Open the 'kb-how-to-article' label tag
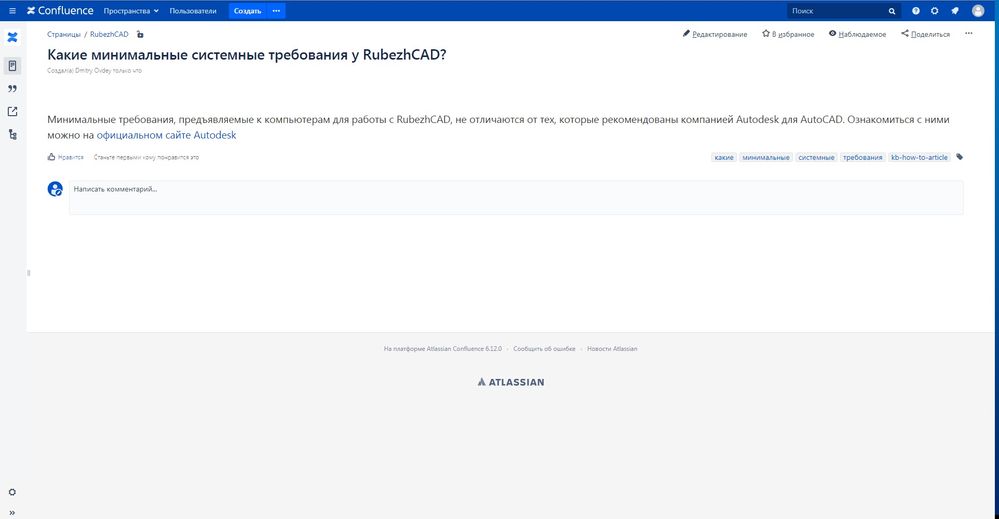The width and height of the screenshot is (999, 519). [x=919, y=157]
